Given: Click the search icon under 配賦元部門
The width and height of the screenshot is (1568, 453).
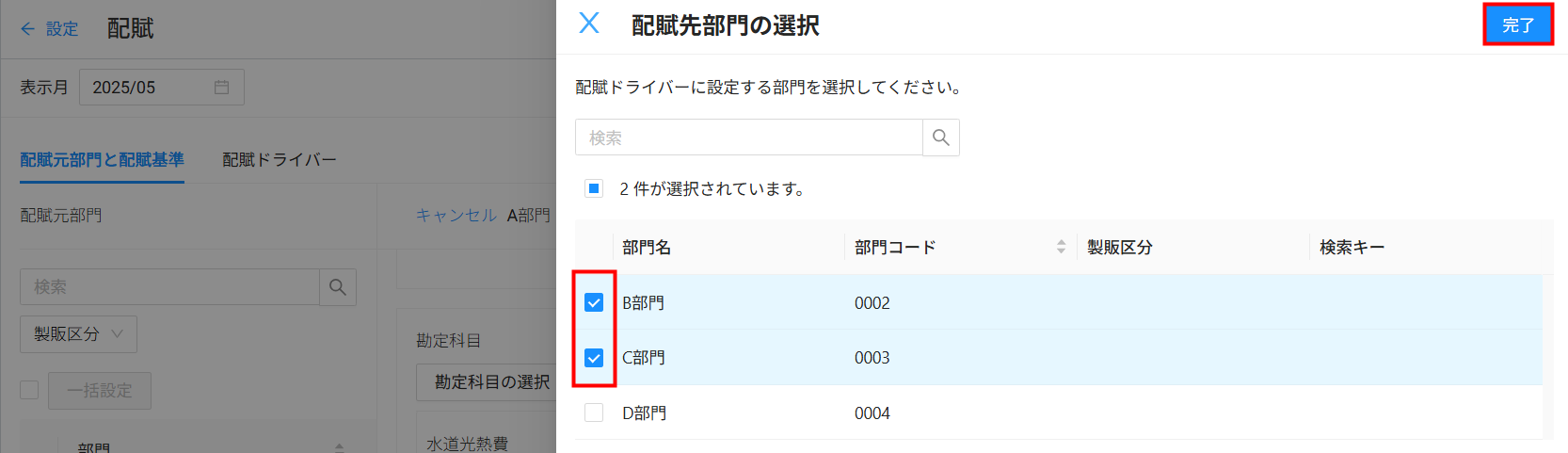Looking at the screenshot, I should coord(338,287).
